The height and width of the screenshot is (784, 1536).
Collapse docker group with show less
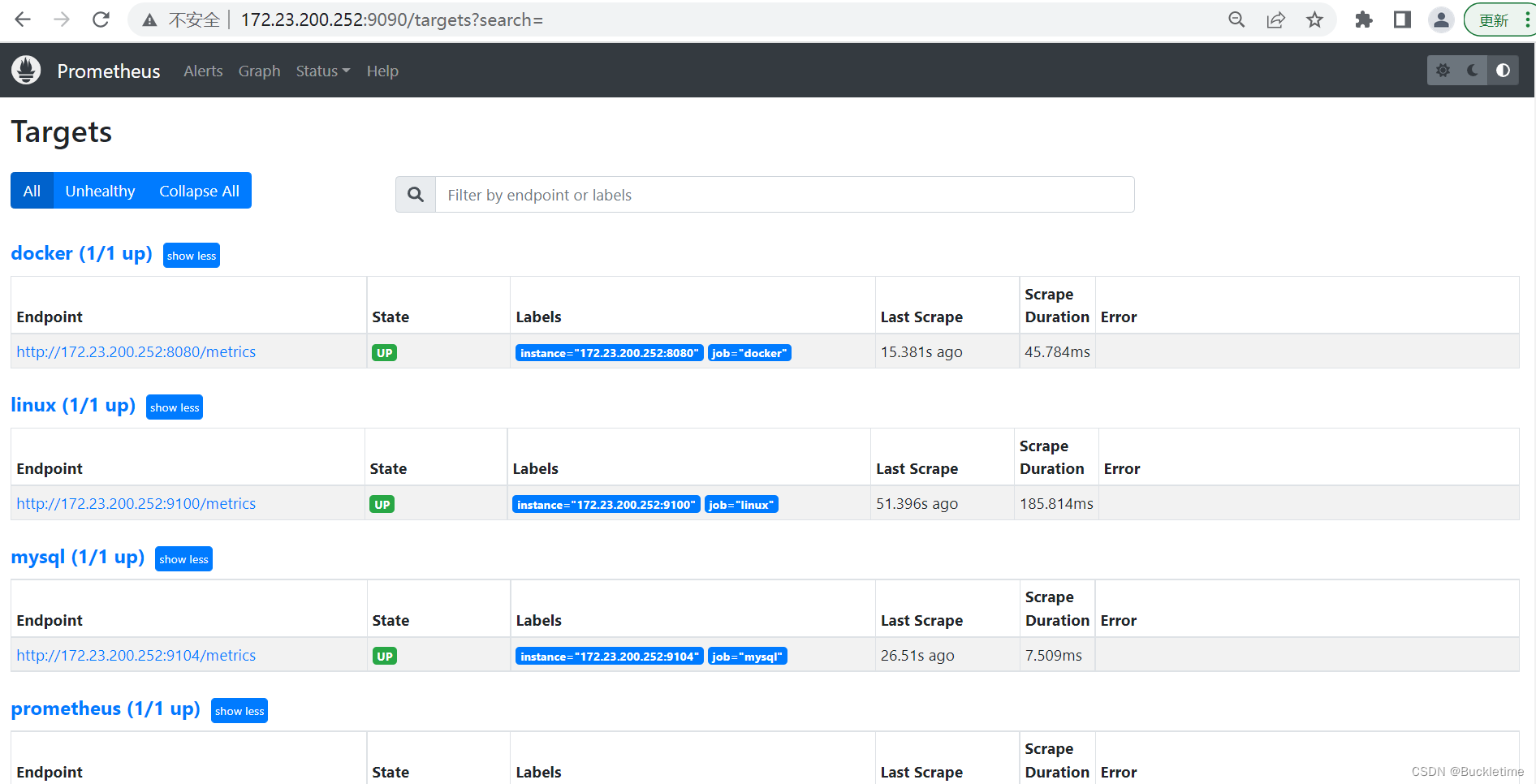click(x=192, y=256)
